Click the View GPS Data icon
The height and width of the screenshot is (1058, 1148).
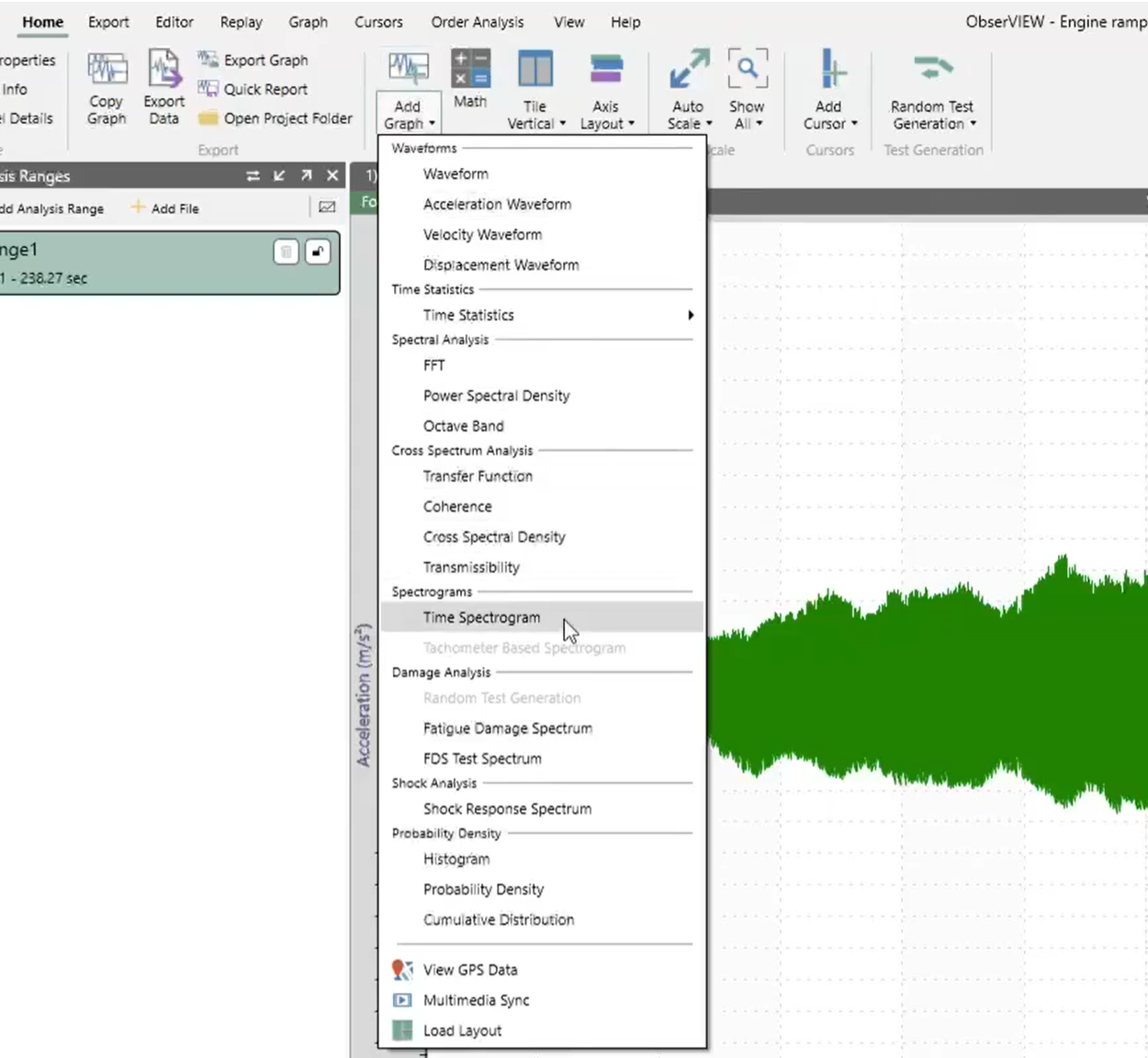(x=402, y=970)
